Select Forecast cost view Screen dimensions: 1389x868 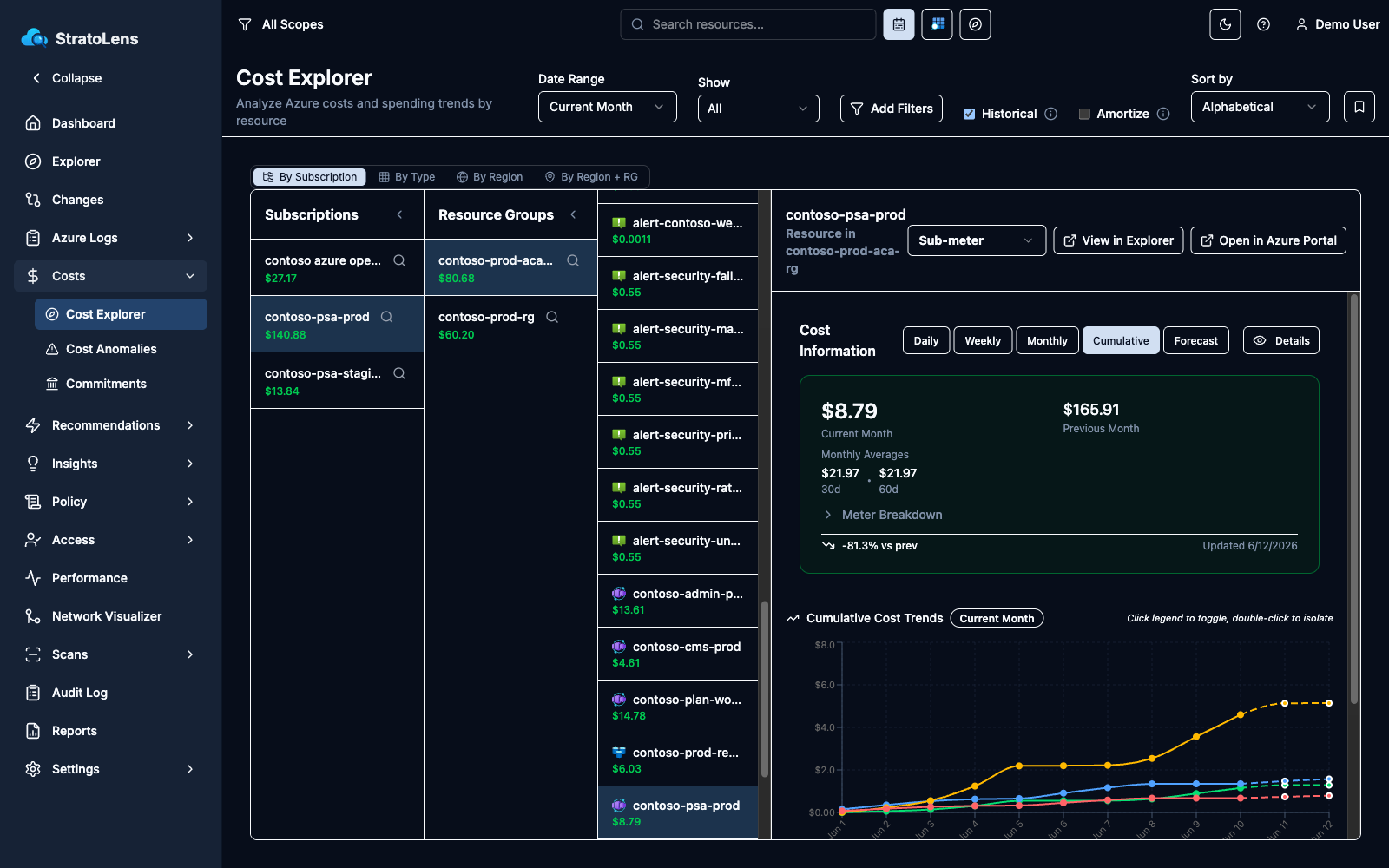click(x=1196, y=340)
